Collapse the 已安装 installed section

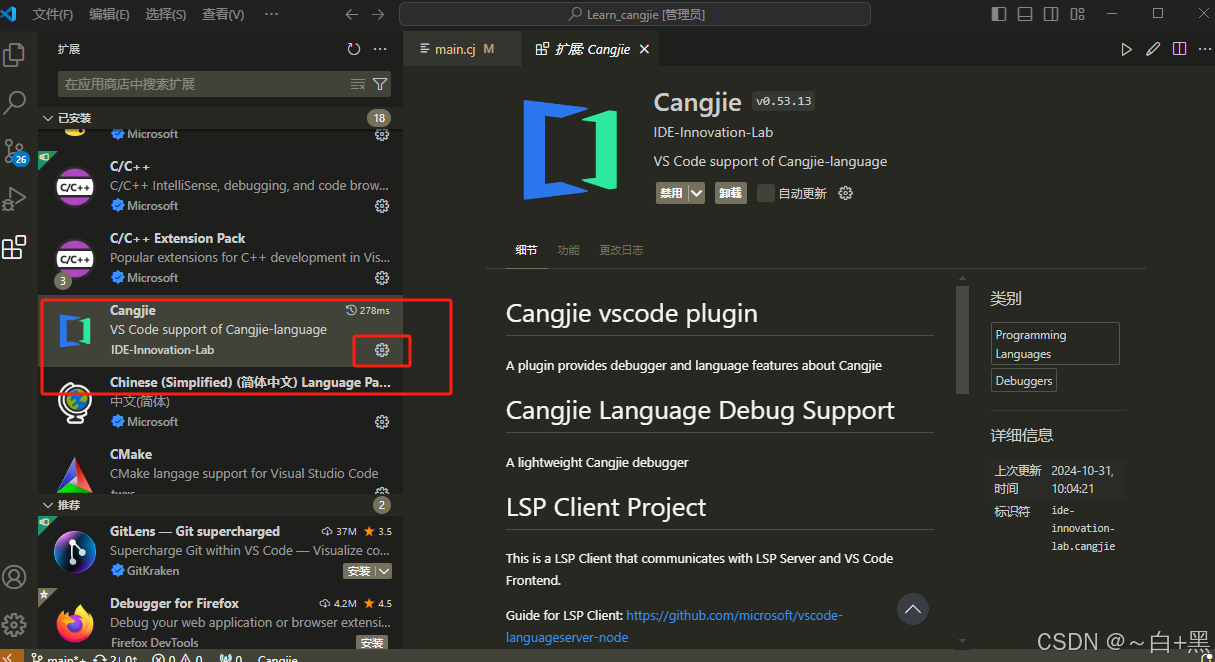coord(47,118)
